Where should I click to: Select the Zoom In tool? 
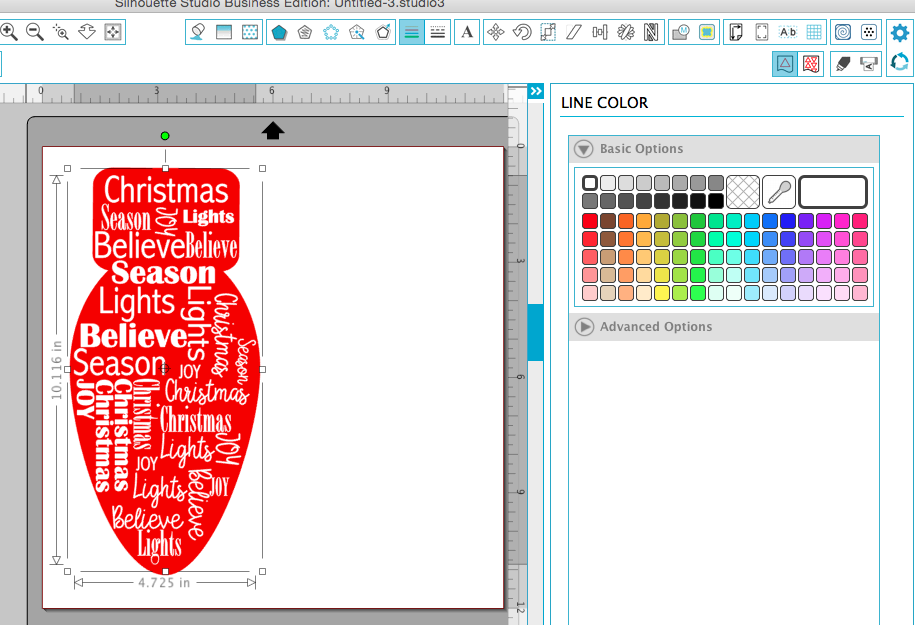point(10,32)
